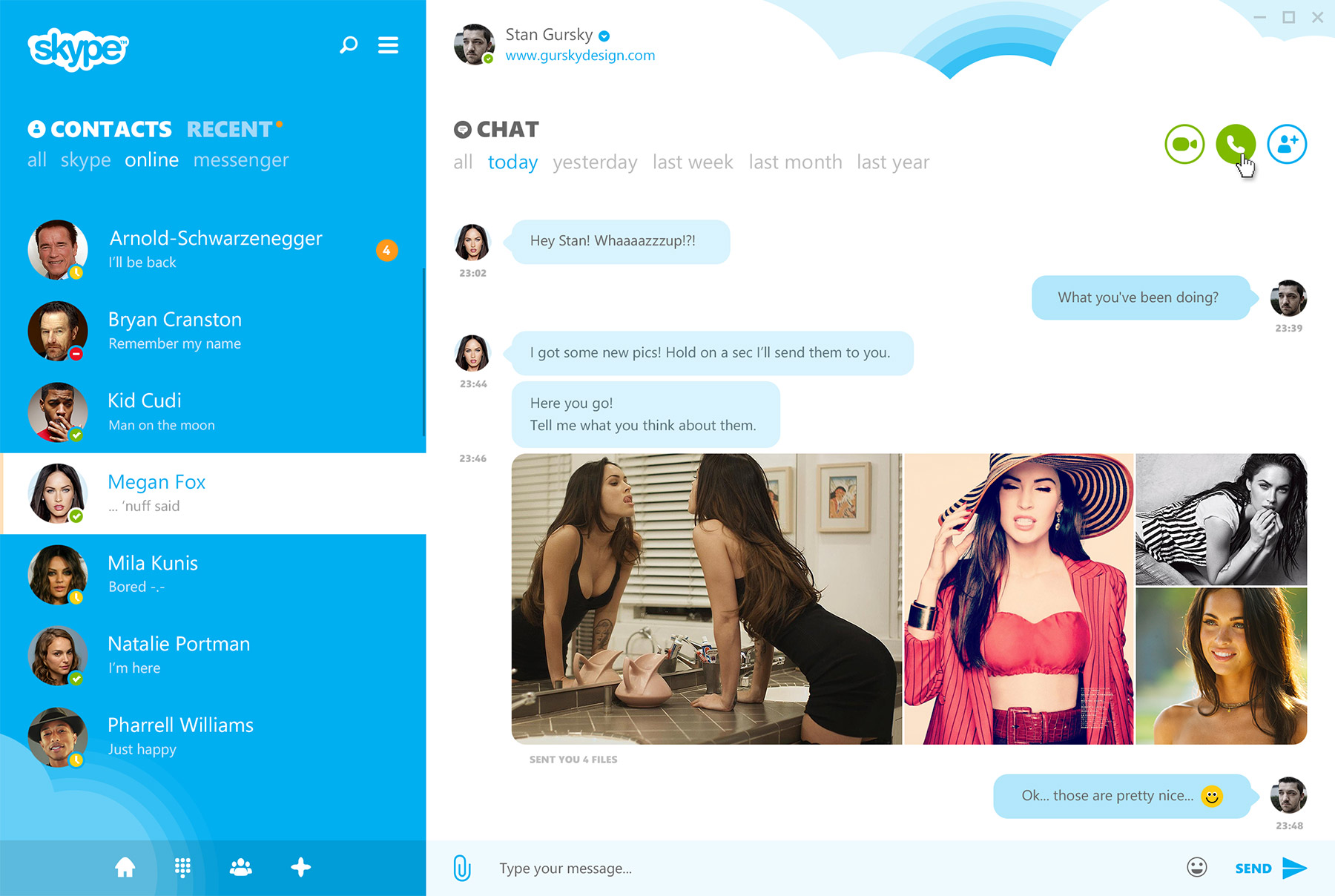The image size is (1335, 896).
Task: Show all chat history
Action: 463,162
